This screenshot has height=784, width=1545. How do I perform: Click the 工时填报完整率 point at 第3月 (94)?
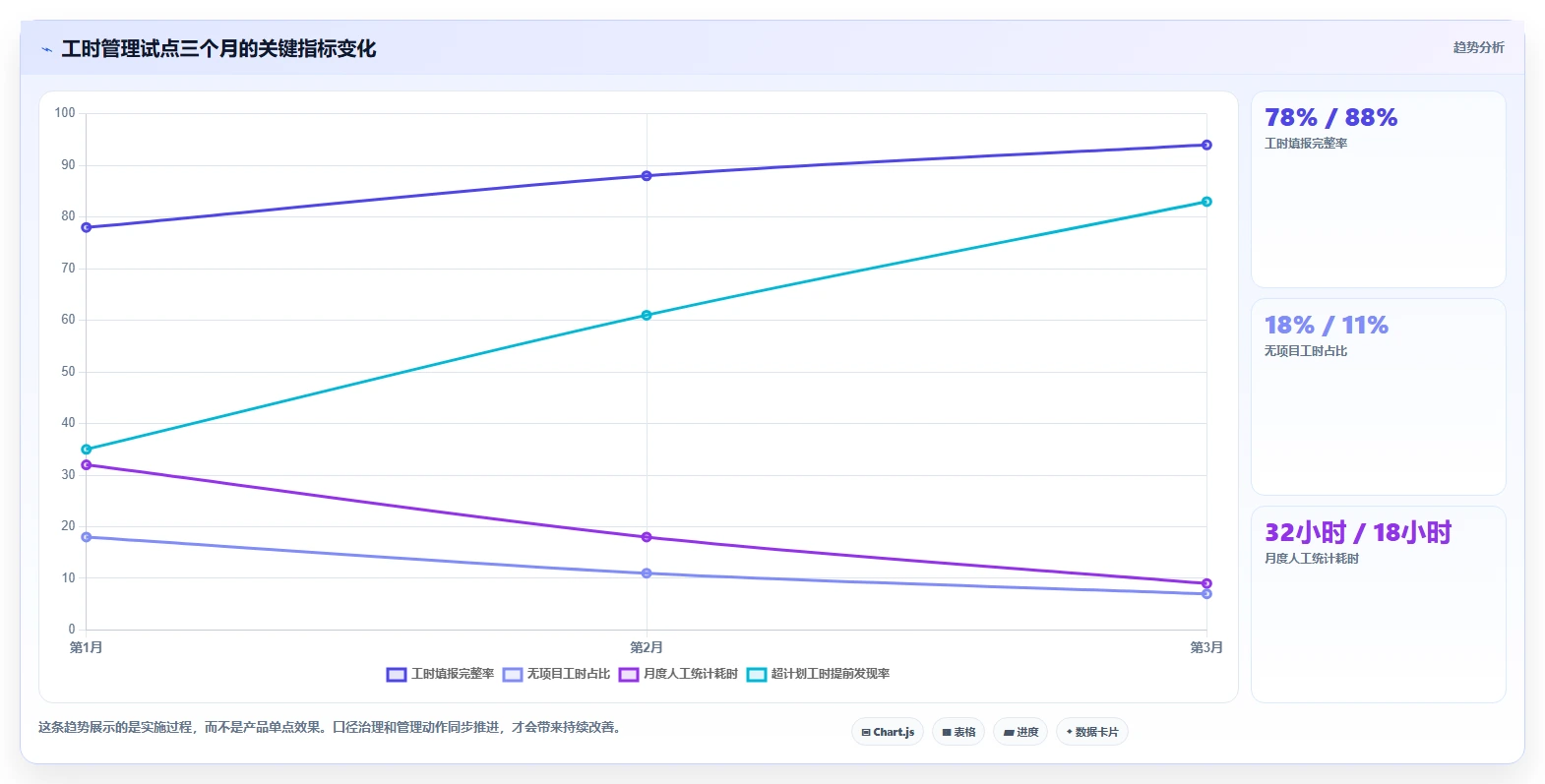click(x=1206, y=145)
